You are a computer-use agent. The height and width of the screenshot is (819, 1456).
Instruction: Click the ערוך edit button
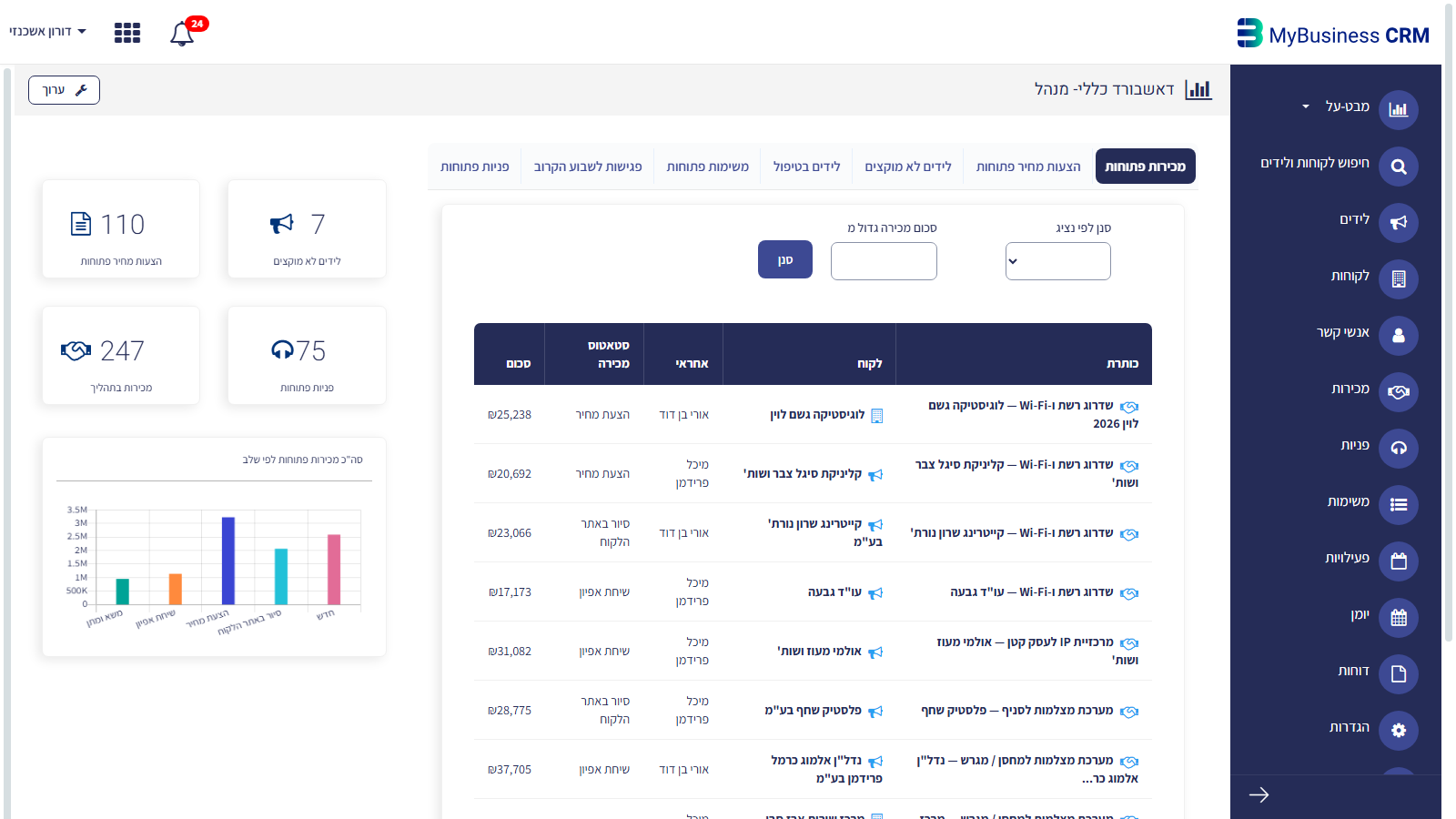64,90
